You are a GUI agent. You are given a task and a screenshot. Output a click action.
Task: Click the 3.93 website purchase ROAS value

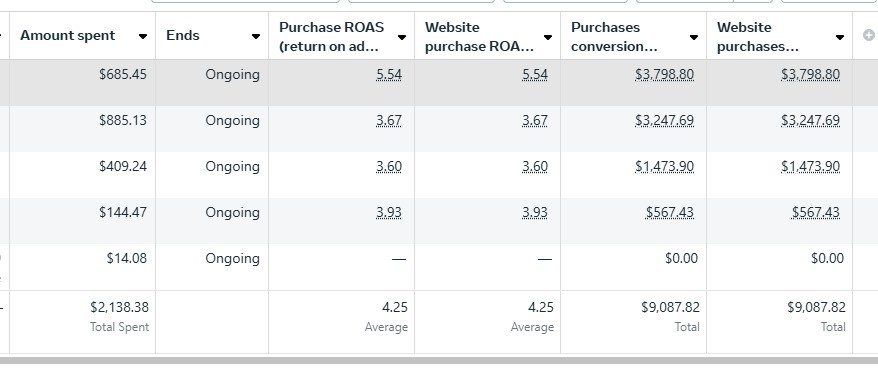coord(535,212)
